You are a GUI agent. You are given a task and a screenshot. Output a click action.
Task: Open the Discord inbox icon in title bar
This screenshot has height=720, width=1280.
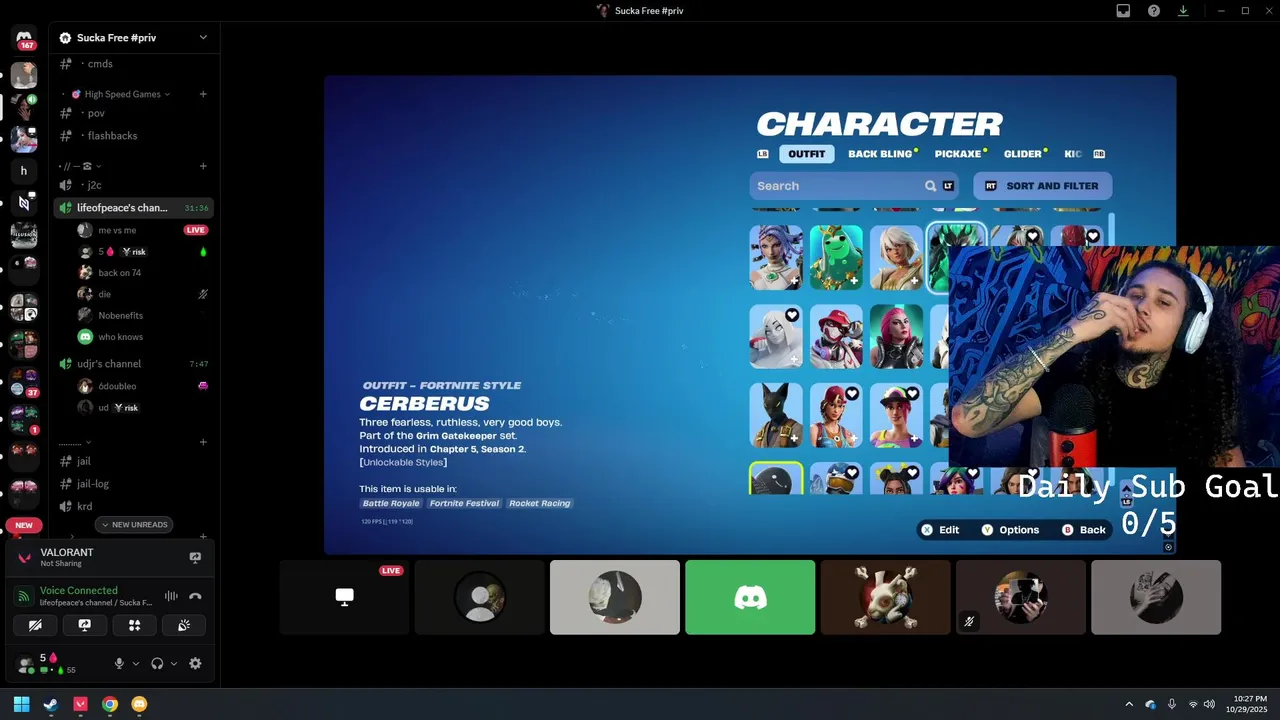(1123, 10)
